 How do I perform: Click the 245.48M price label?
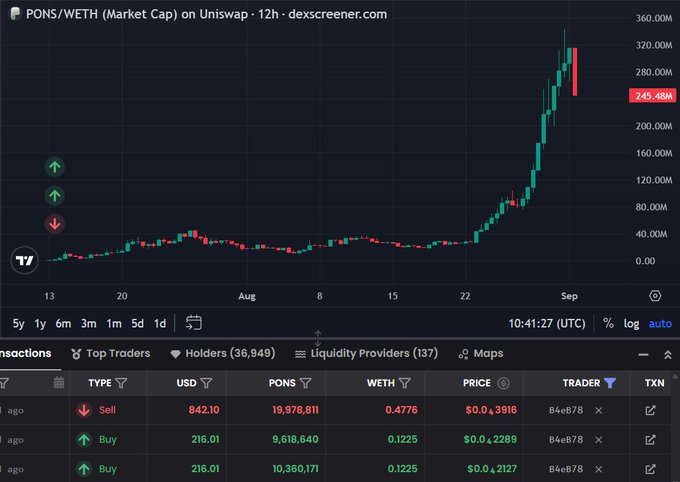[x=653, y=95]
